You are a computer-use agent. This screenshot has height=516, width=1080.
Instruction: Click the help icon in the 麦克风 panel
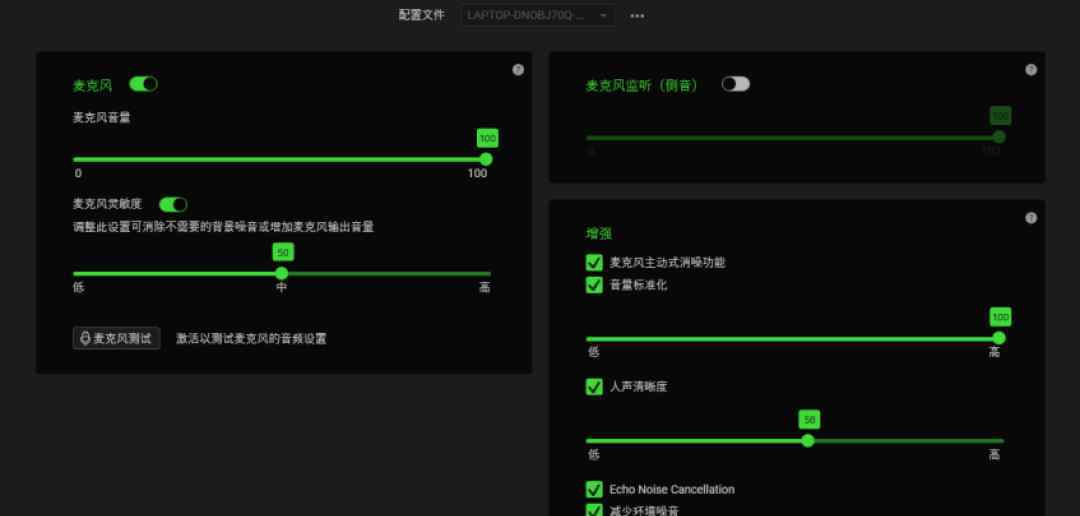[x=518, y=70]
